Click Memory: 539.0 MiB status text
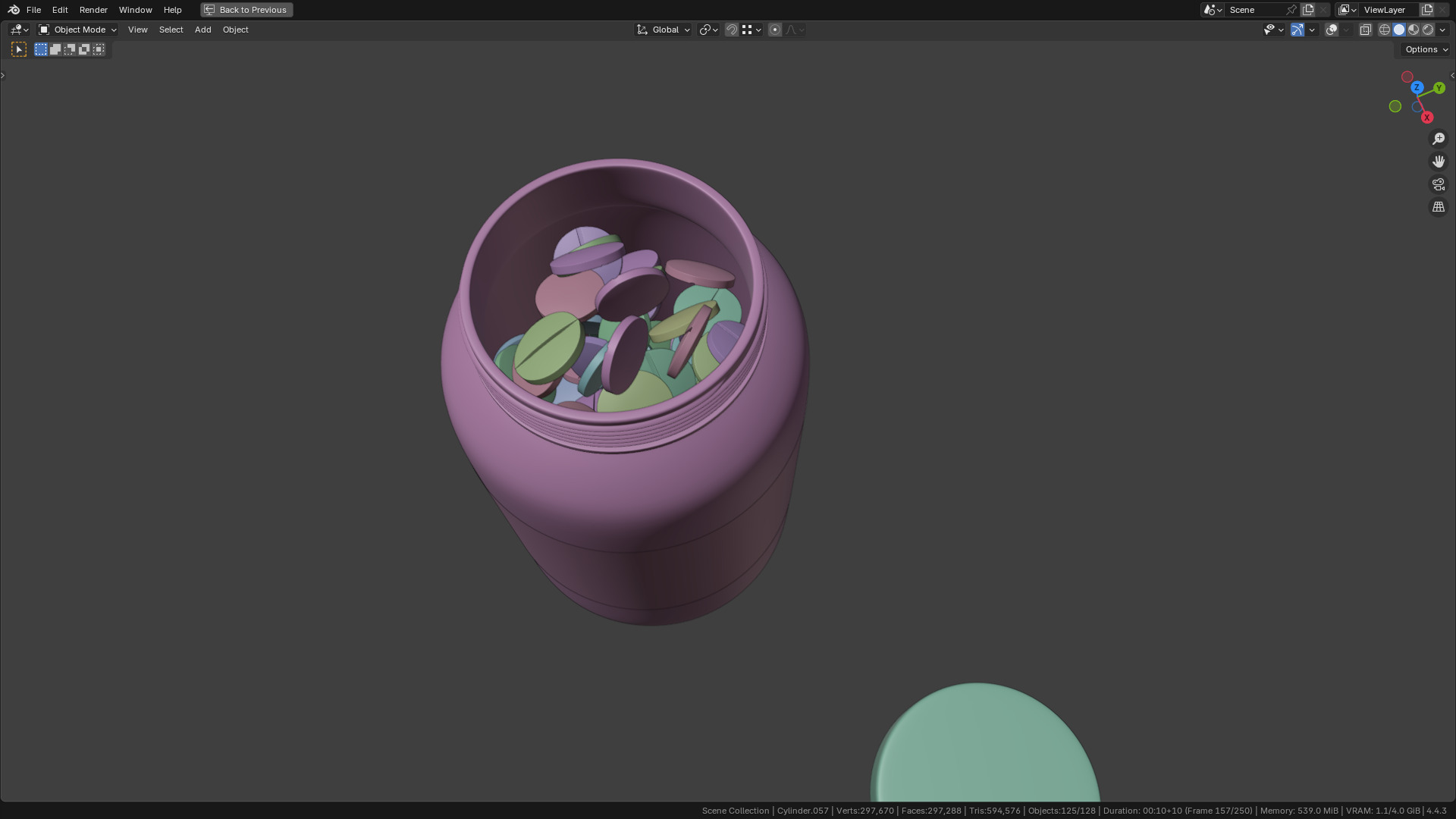 (x=1299, y=811)
